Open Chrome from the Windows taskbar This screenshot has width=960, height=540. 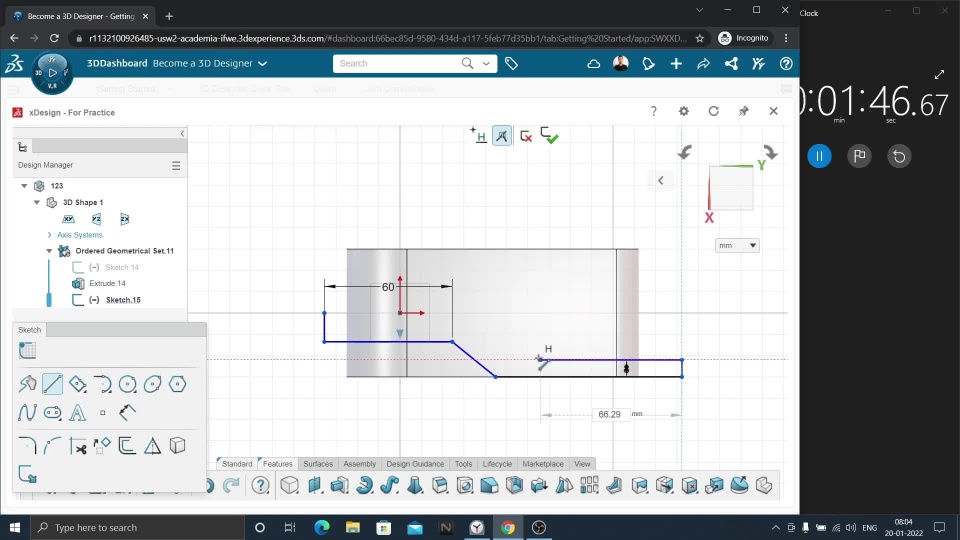[508, 527]
